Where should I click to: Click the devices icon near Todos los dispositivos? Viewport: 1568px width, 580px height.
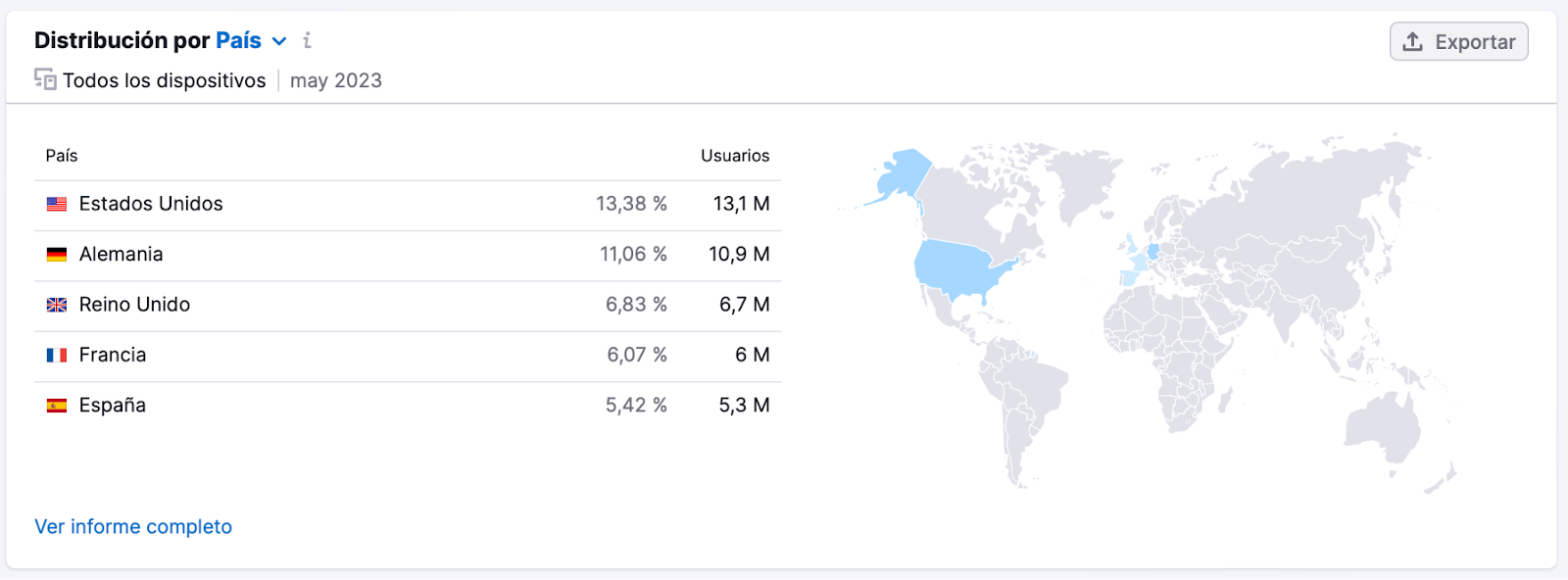(x=45, y=79)
